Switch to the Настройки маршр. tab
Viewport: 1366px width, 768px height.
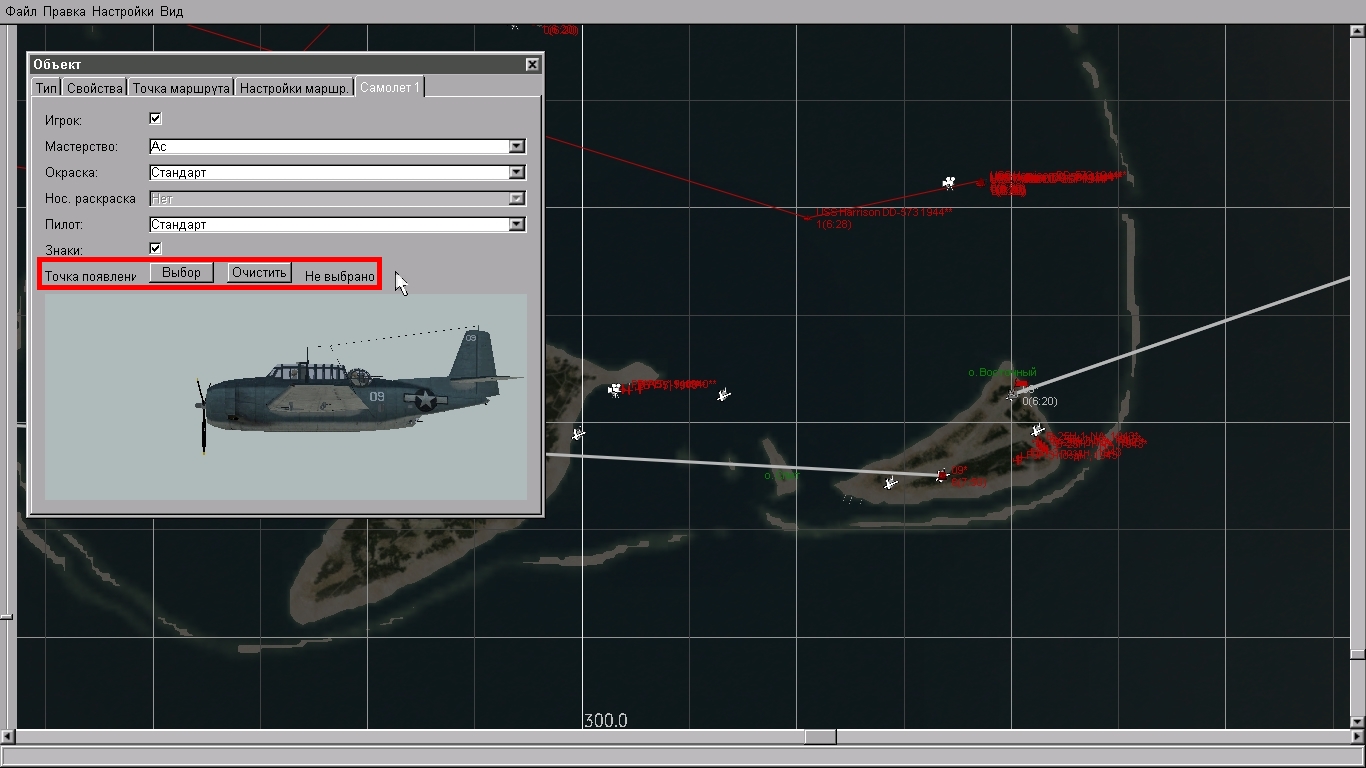coord(294,88)
